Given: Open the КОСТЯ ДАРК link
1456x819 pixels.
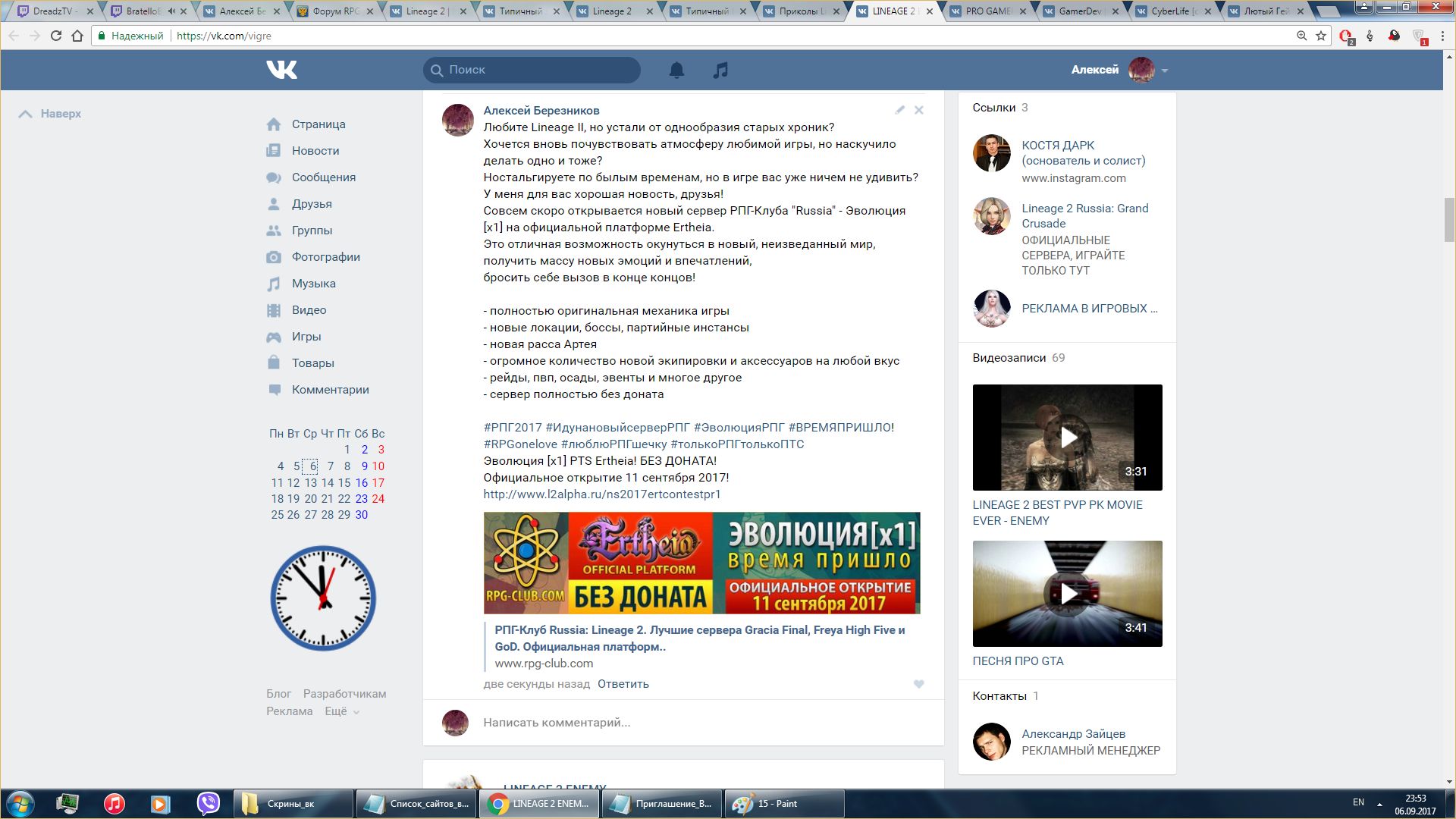Looking at the screenshot, I should click(x=1083, y=153).
